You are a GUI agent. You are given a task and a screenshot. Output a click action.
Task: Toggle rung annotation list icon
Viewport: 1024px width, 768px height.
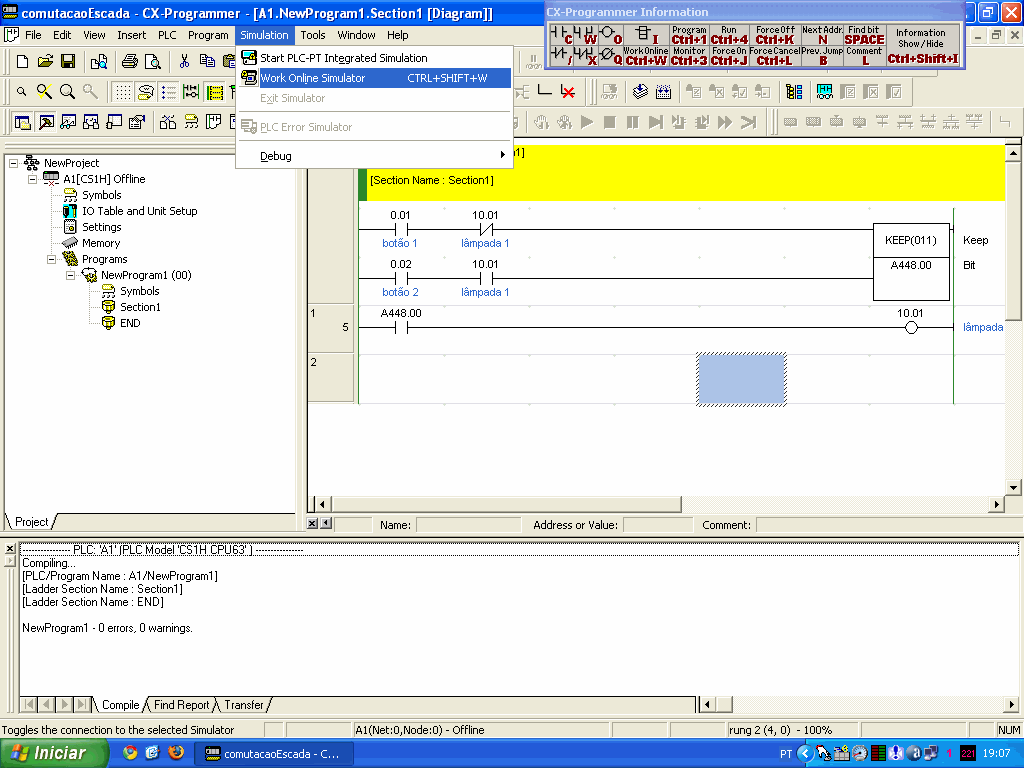(168, 92)
